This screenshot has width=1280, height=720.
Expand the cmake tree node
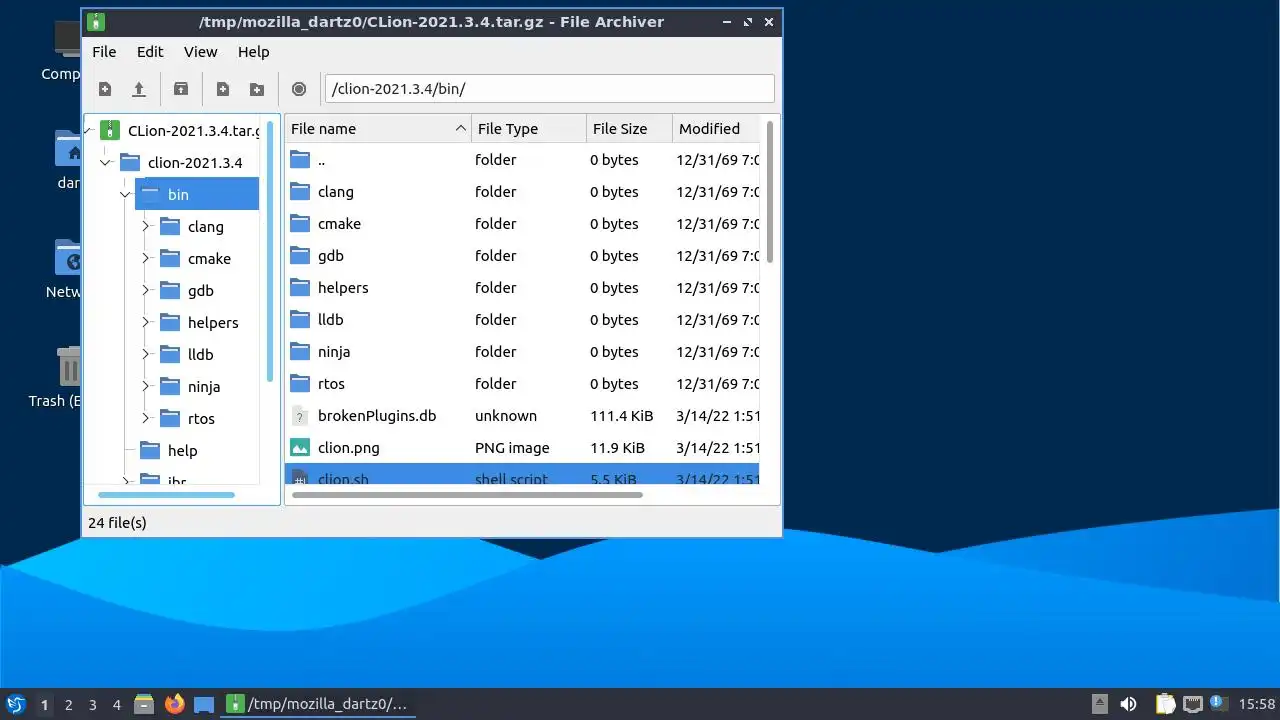click(x=145, y=258)
